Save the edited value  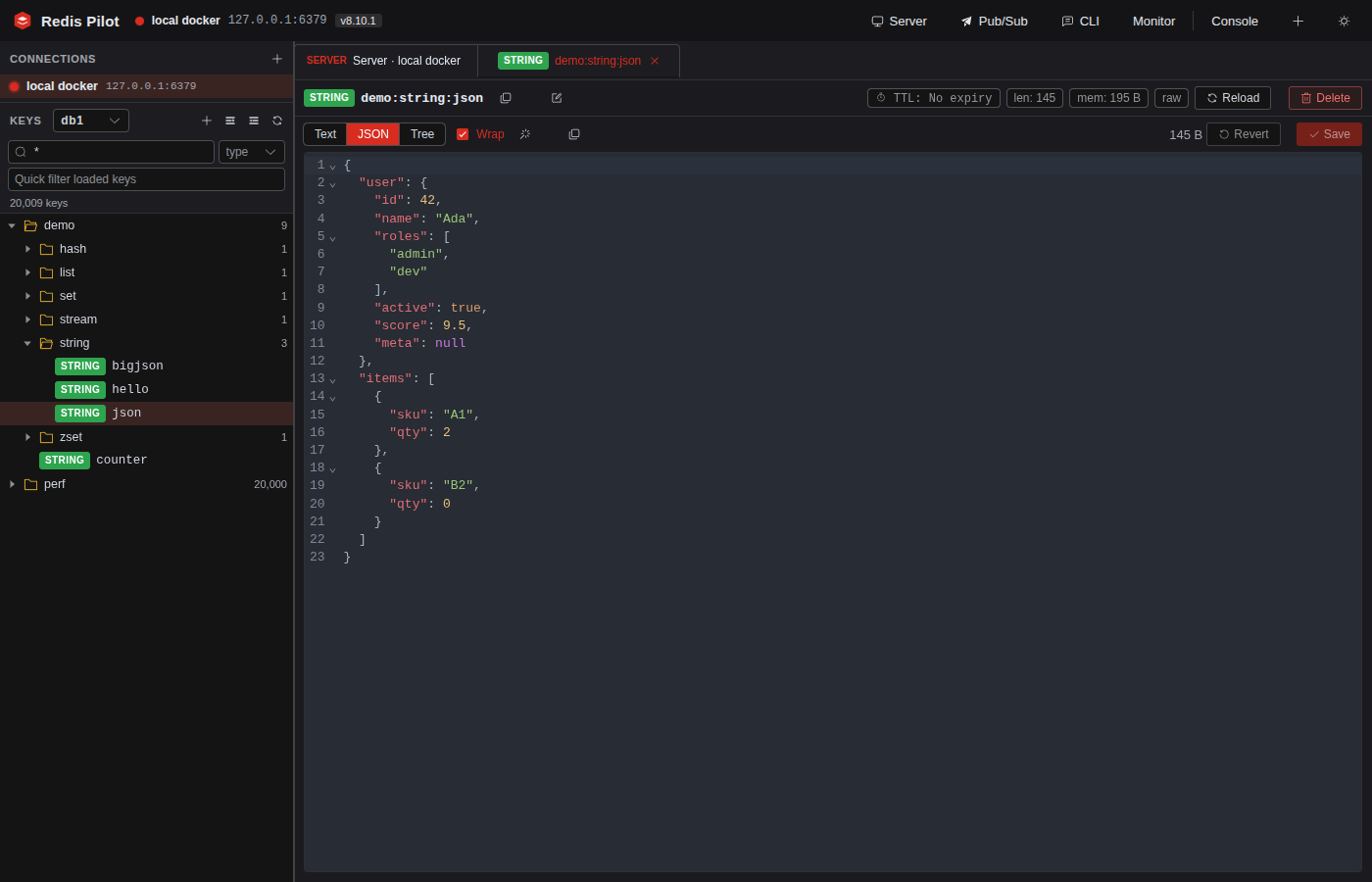[x=1329, y=134]
